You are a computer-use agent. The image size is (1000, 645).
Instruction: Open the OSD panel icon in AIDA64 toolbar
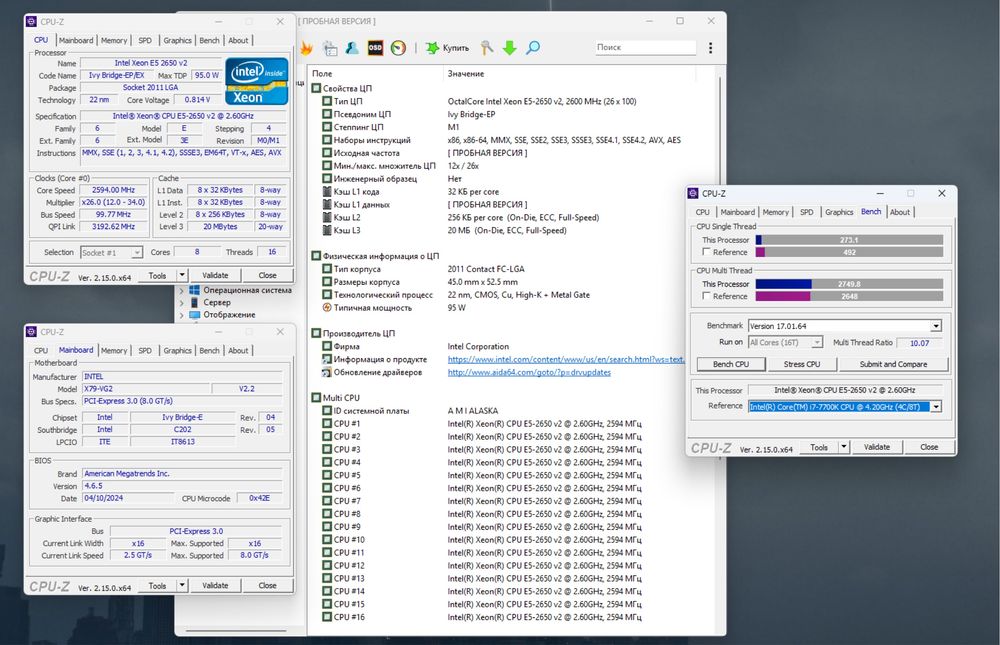coord(375,48)
